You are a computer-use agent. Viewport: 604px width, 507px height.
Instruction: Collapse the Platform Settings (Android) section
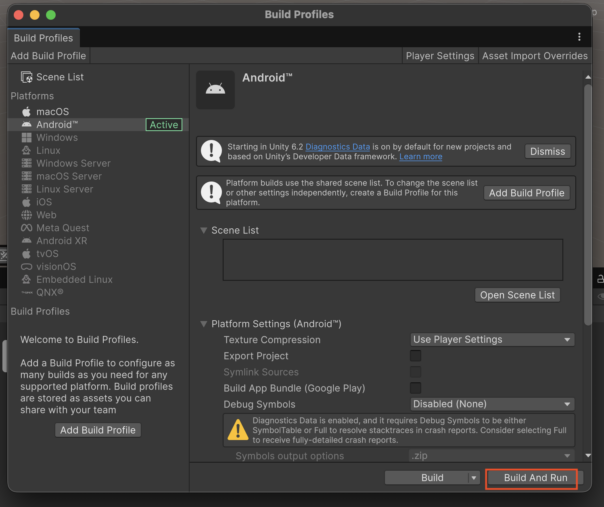coord(204,324)
